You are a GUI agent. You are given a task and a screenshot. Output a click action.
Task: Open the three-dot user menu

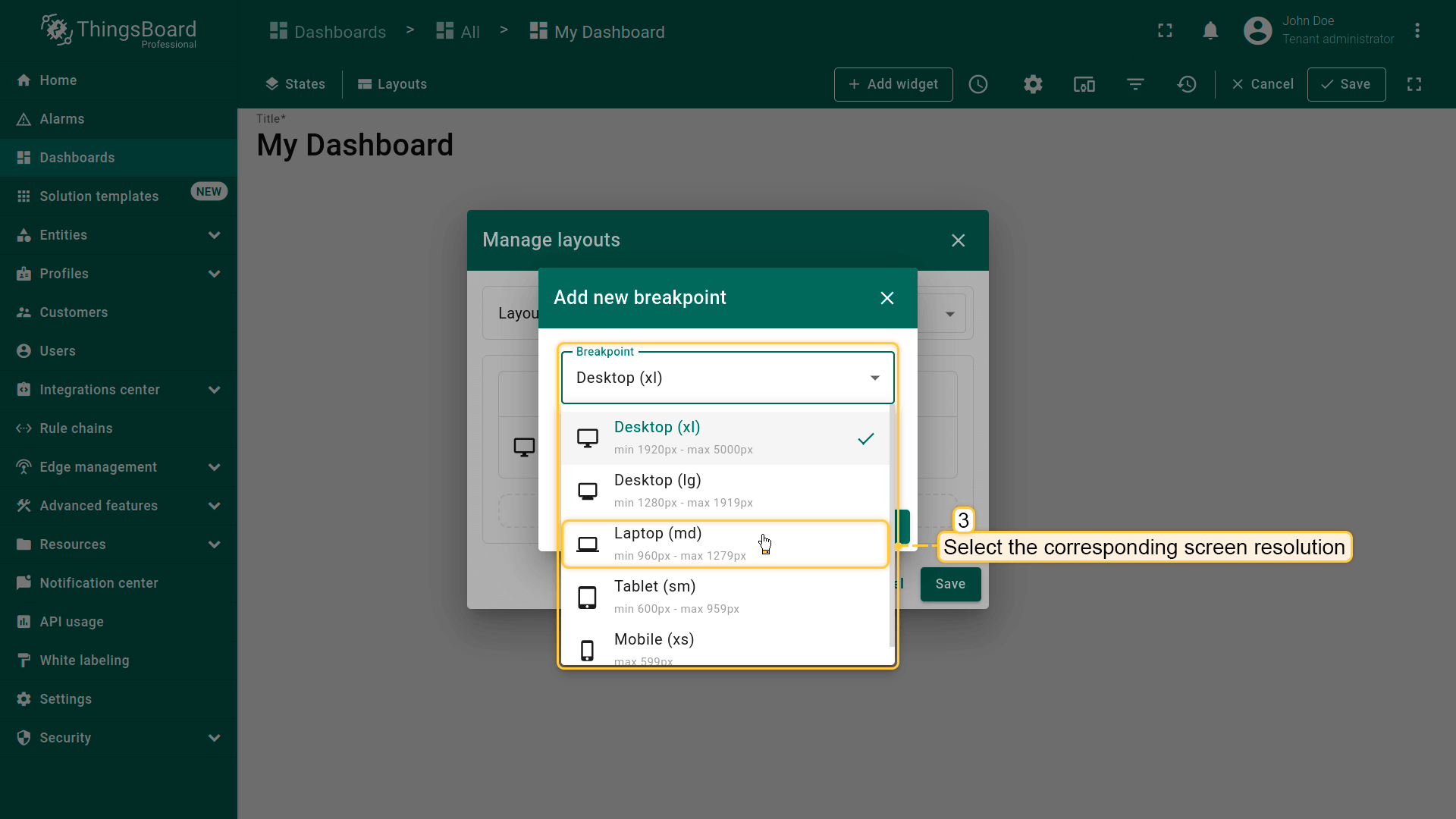(x=1417, y=31)
